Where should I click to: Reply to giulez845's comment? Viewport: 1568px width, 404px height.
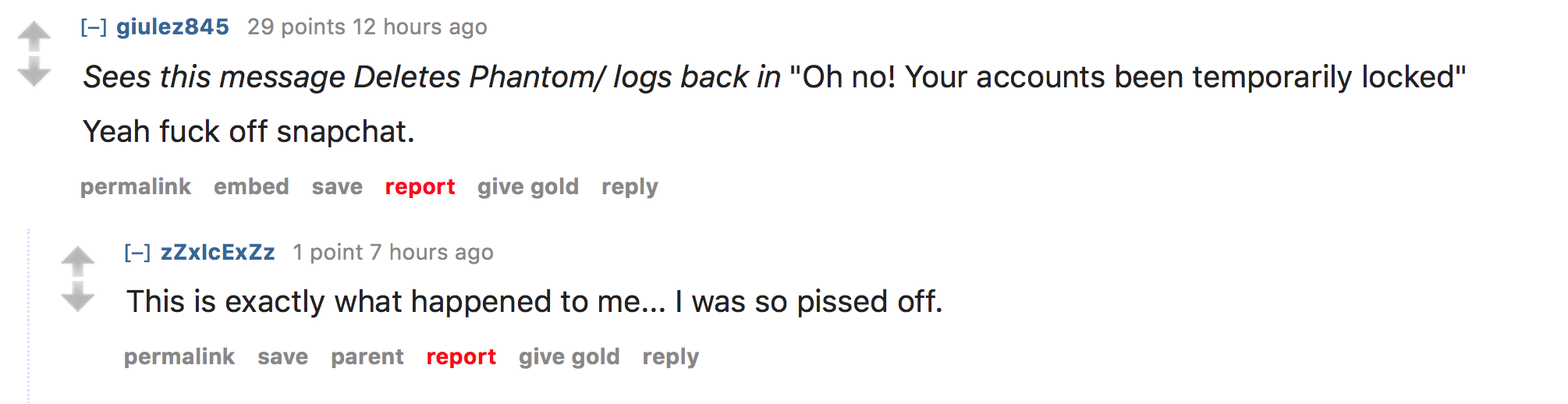(x=630, y=187)
